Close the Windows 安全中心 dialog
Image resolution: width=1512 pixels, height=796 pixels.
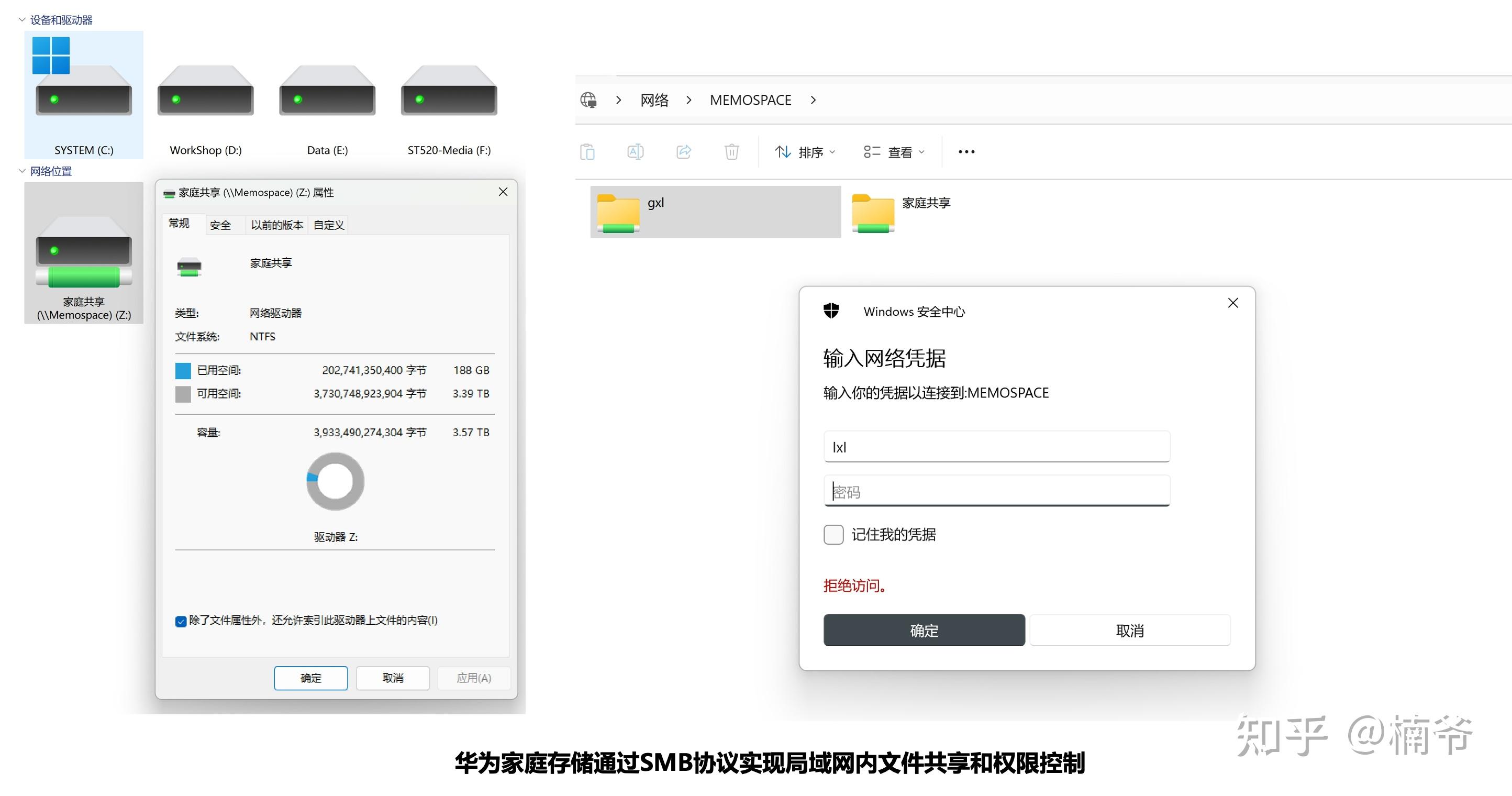(1232, 303)
